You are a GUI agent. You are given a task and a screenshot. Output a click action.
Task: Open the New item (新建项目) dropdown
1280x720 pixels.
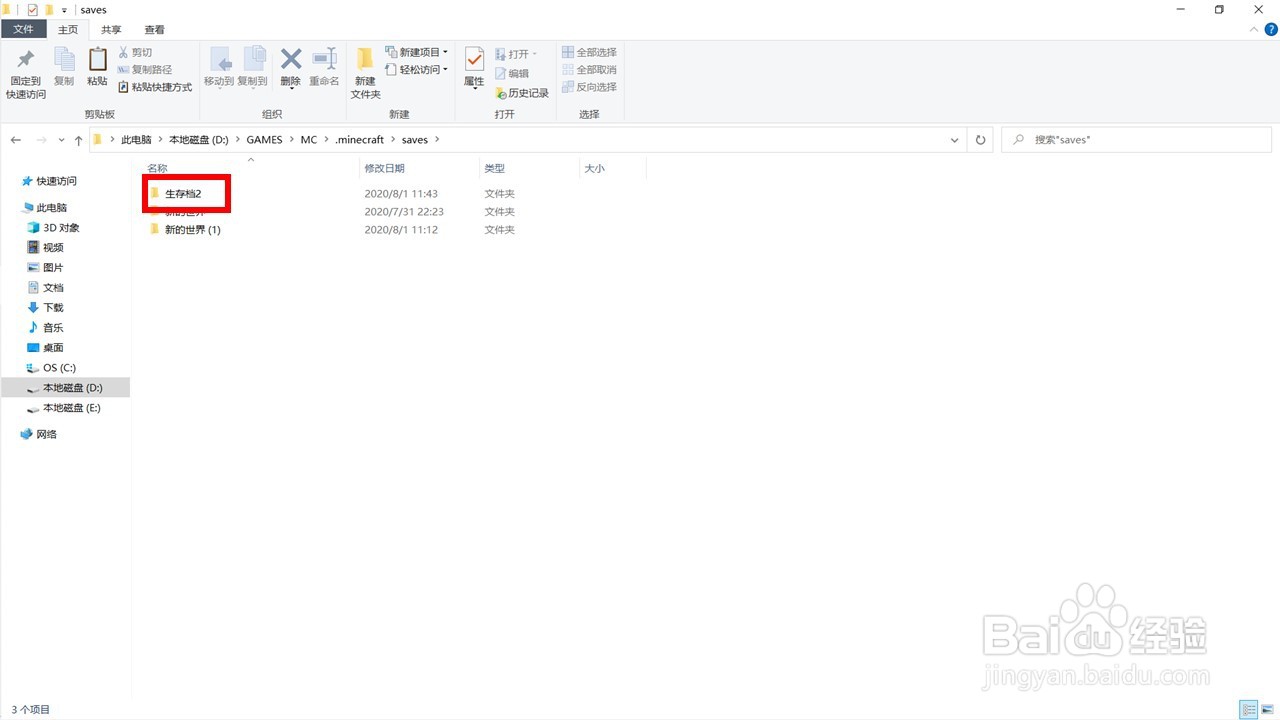point(417,52)
